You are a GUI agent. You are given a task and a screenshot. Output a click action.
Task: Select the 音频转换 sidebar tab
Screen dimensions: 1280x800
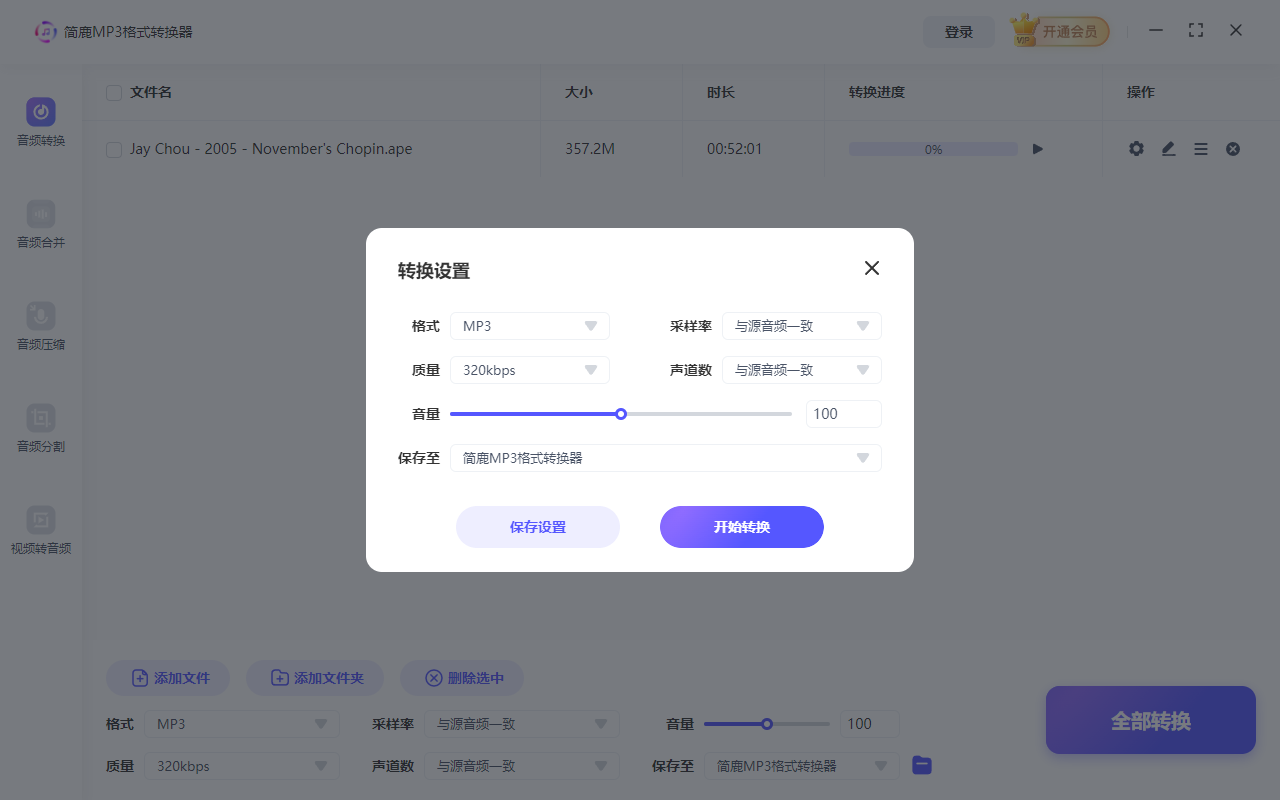coord(40,121)
